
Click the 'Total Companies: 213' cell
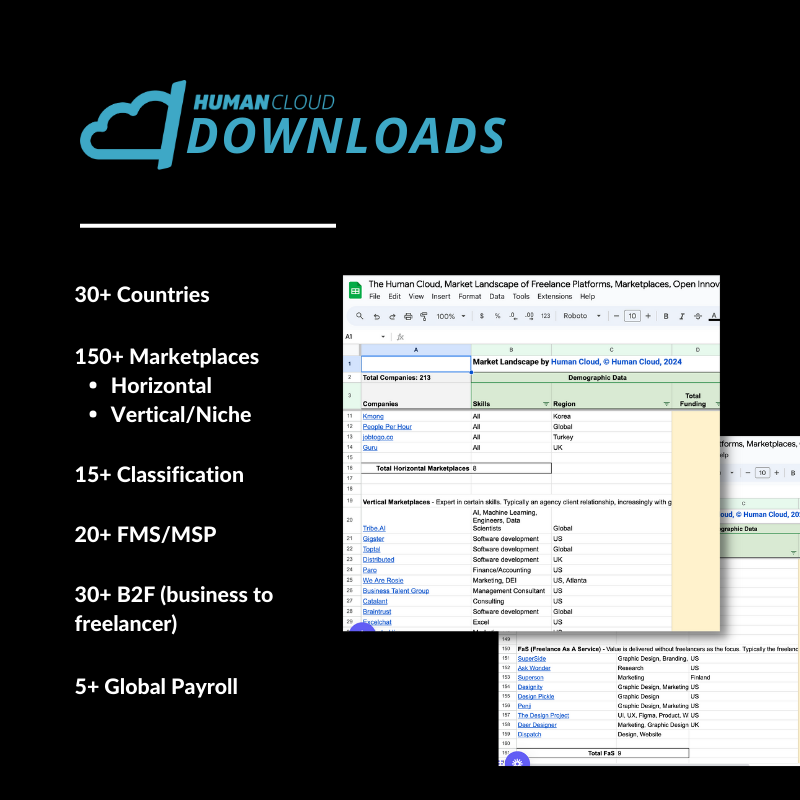416,378
